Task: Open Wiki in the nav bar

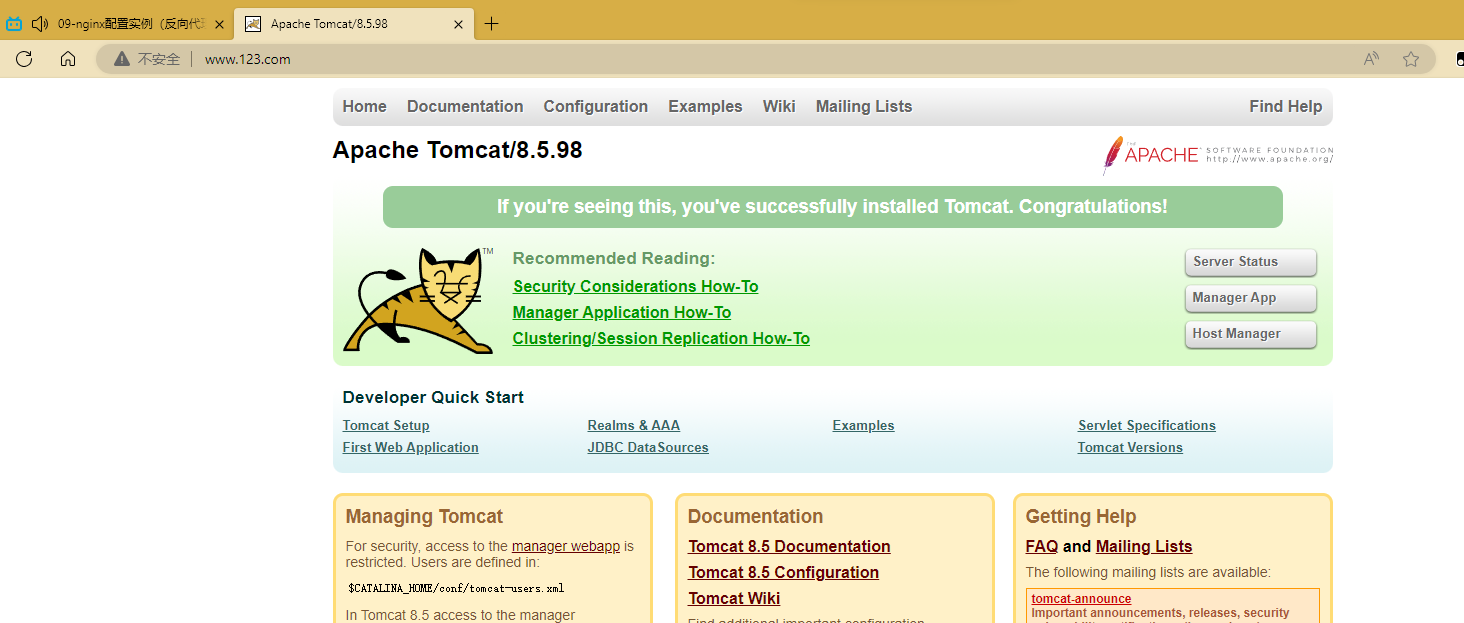Action: [779, 106]
